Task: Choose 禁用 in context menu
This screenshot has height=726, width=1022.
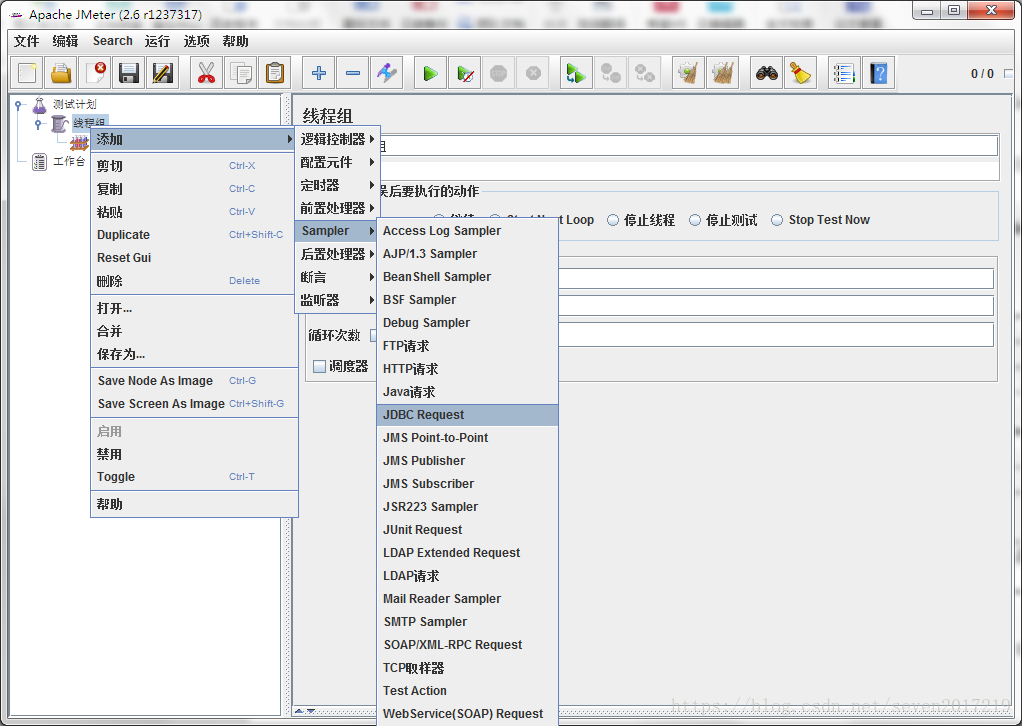Action: [x=194, y=454]
